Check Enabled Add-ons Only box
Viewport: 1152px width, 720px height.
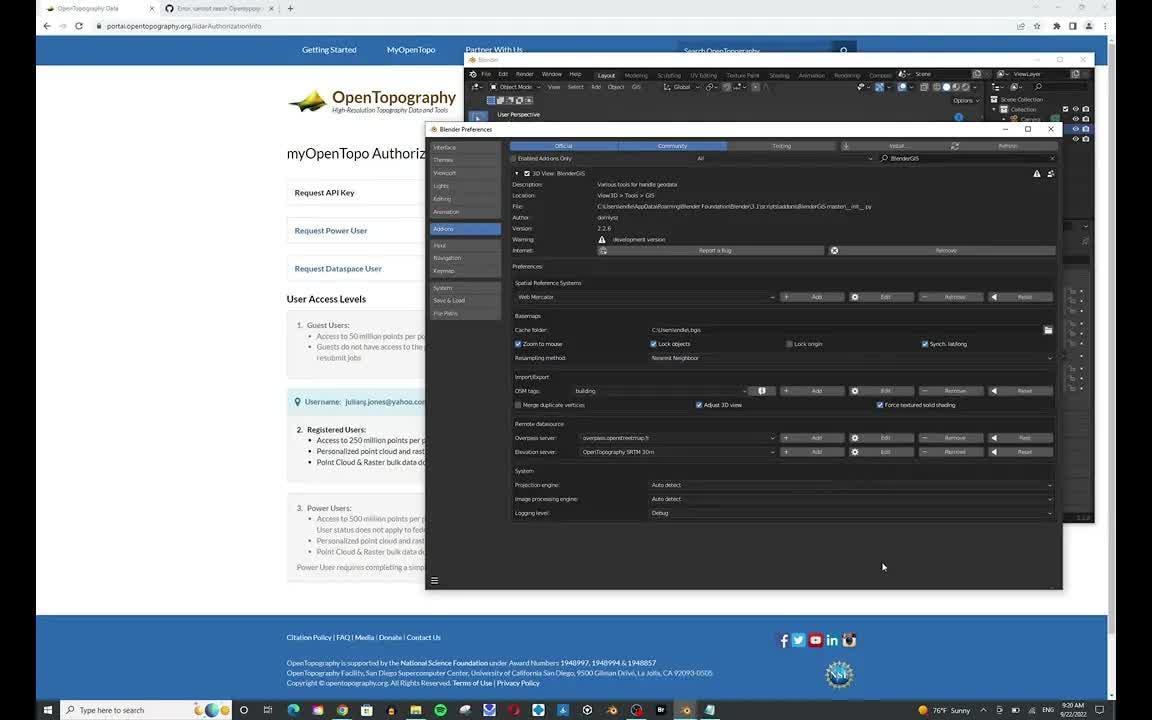(514, 159)
